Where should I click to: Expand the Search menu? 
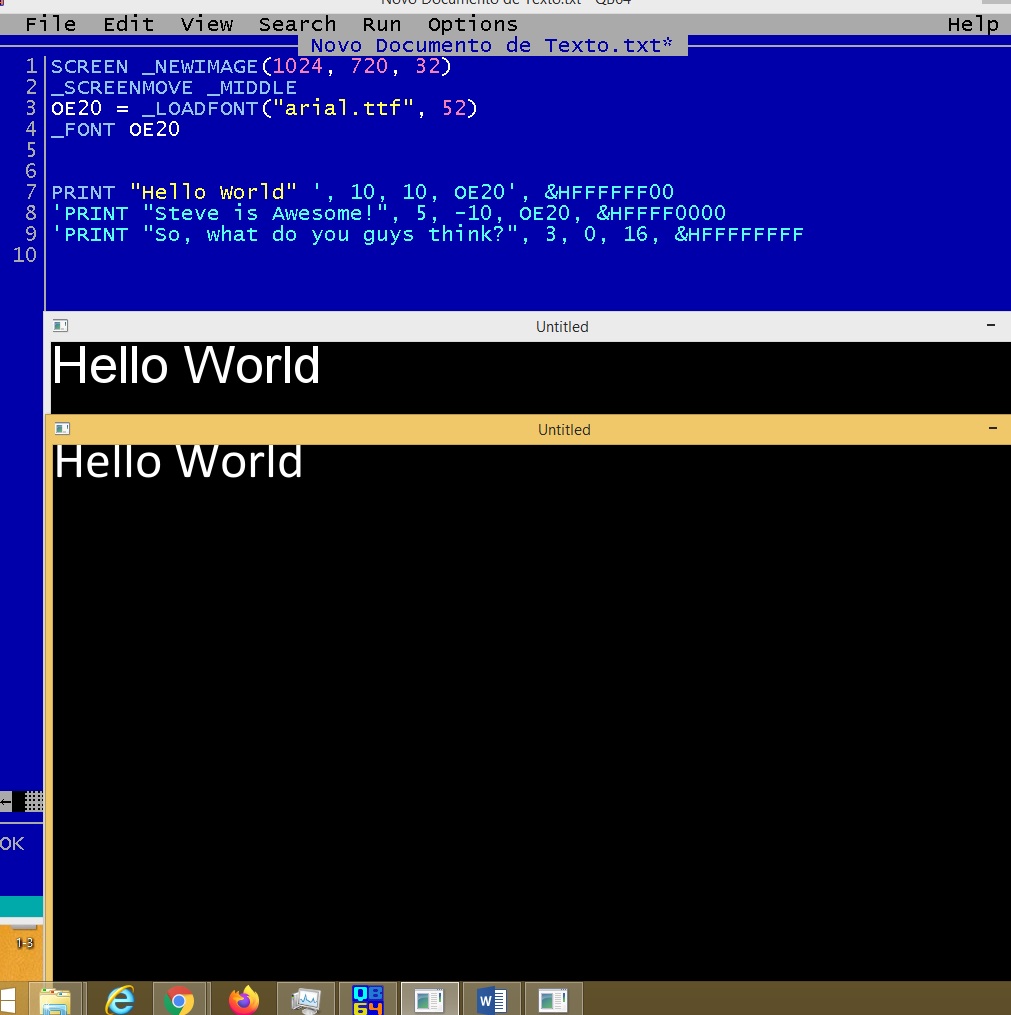297,24
